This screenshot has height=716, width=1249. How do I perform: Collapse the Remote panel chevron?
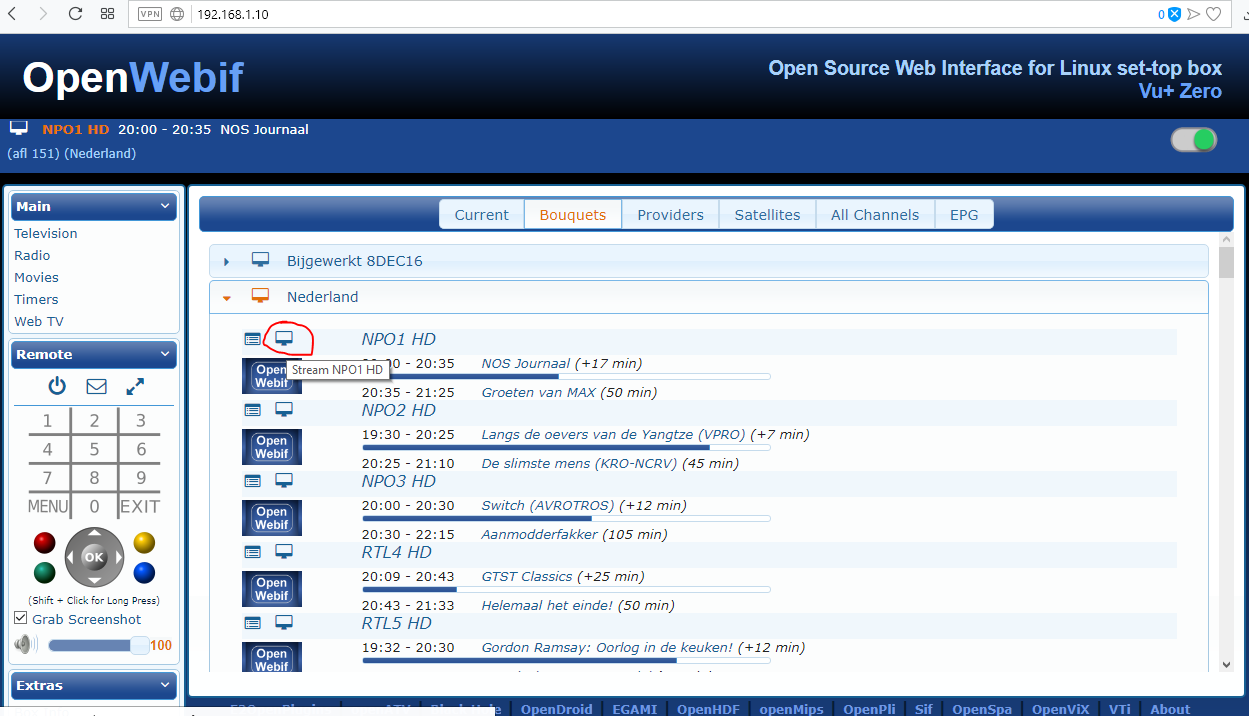pyautogui.click(x=165, y=354)
